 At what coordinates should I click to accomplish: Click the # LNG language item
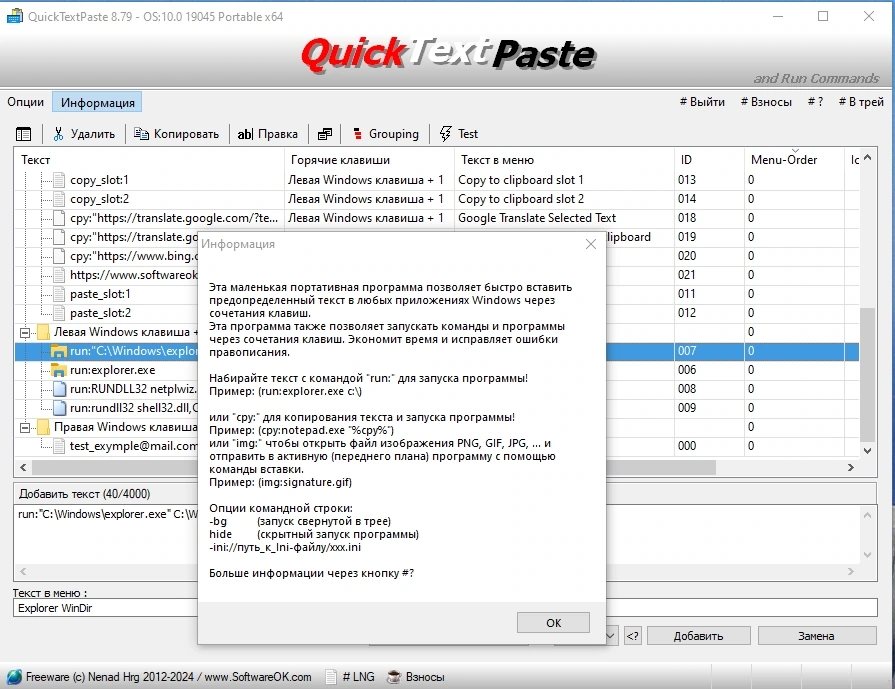[x=350, y=677]
